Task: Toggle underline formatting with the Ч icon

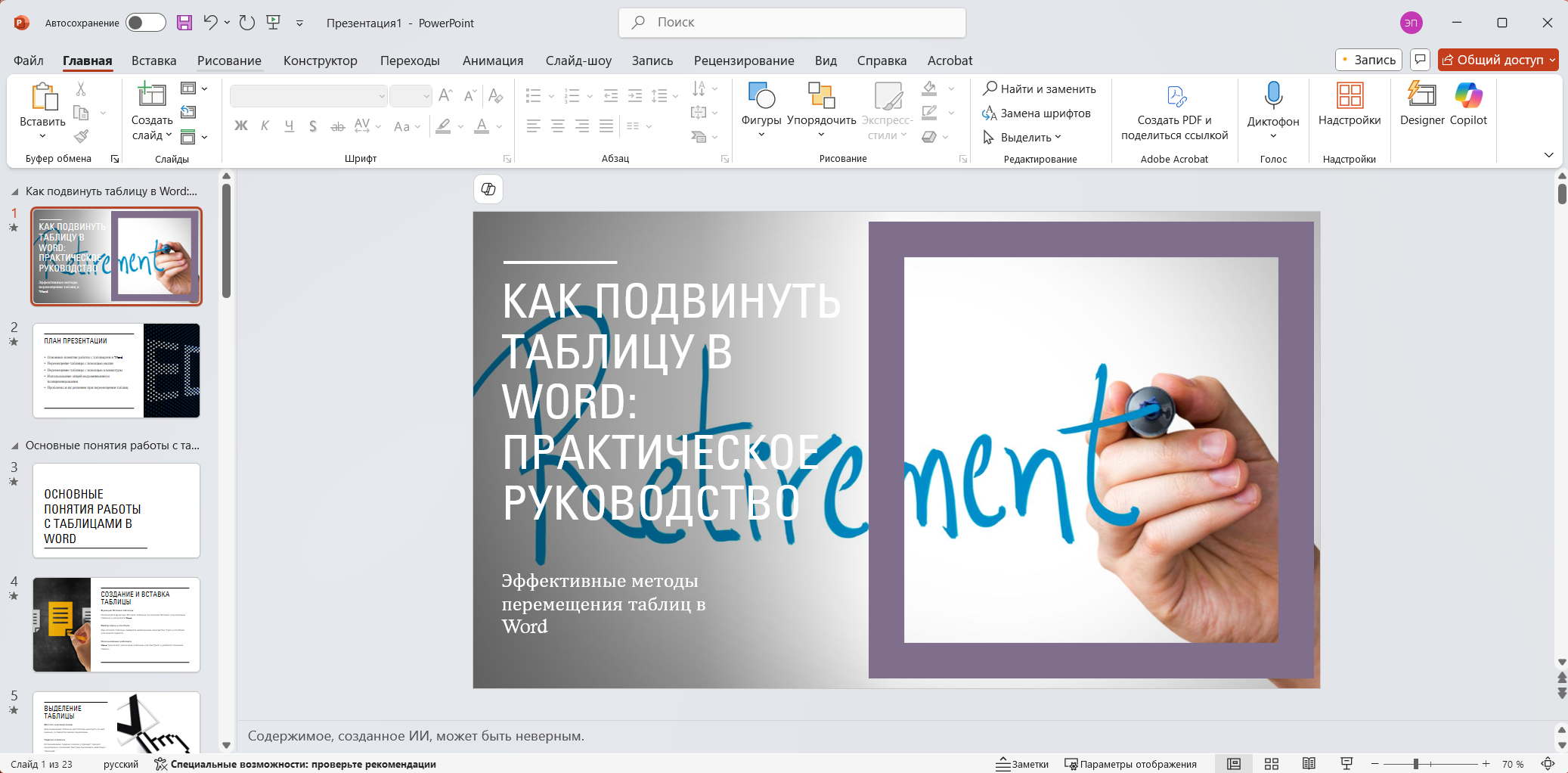Action: coord(289,126)
